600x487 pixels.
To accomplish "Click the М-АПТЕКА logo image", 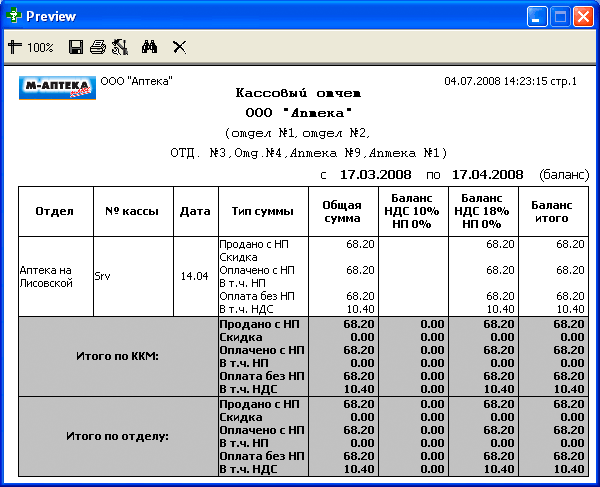I will tap(57, 88).
